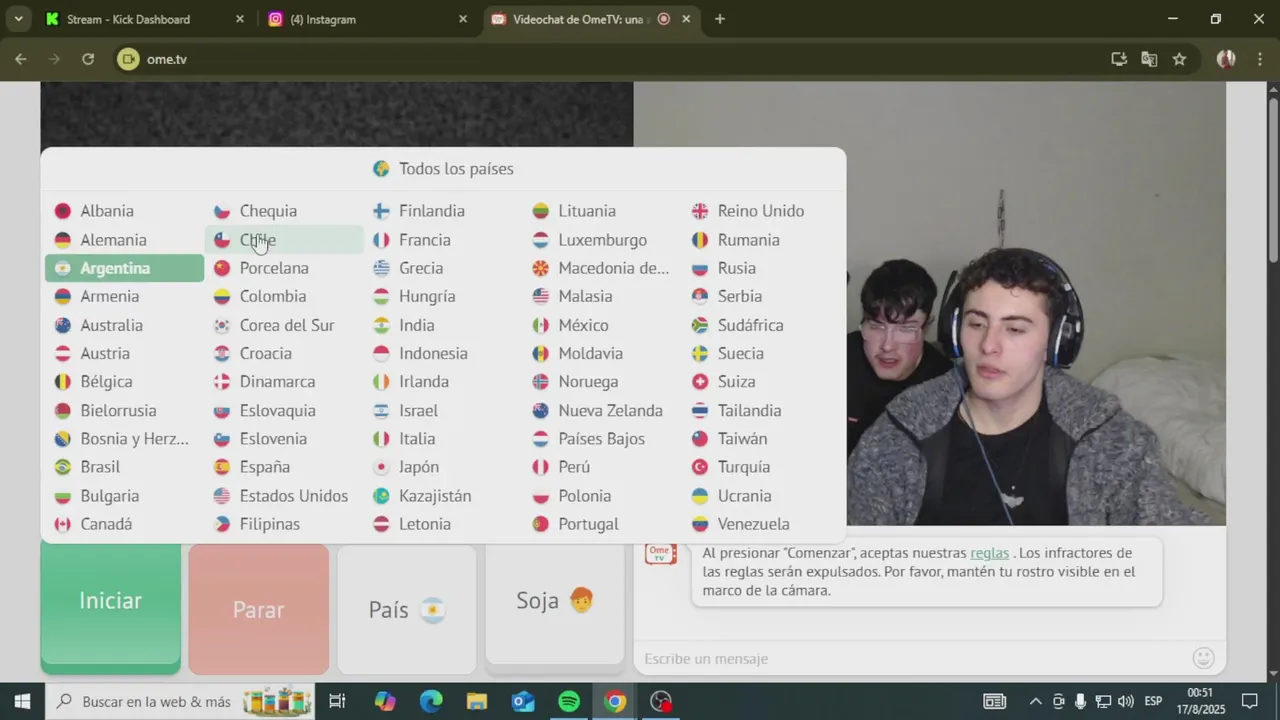Pick Brasil in the country list
This screenshot has width=1280, height=720.
tap(125, 467)
